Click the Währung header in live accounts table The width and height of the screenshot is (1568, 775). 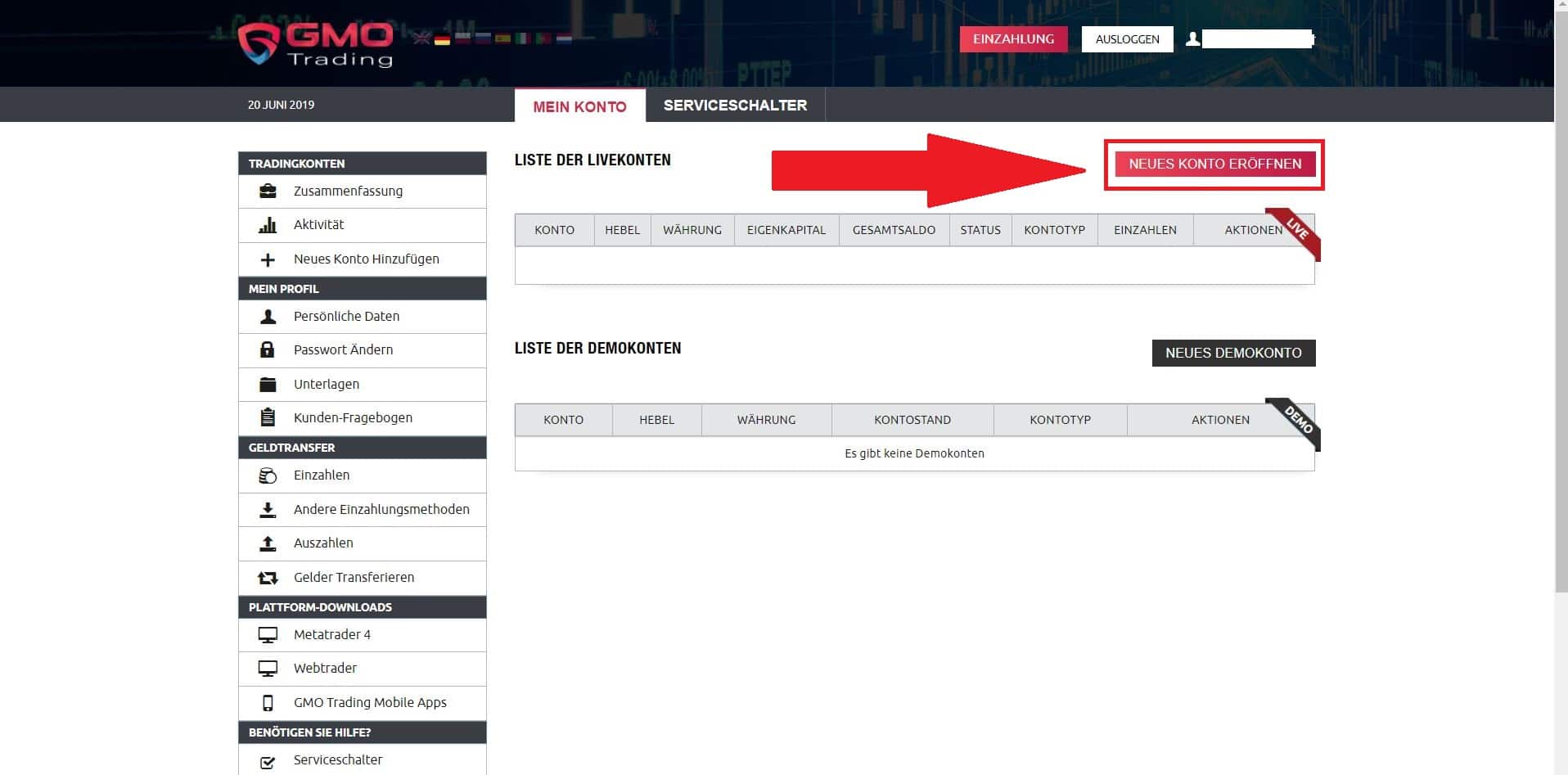(x=692, y=230)
